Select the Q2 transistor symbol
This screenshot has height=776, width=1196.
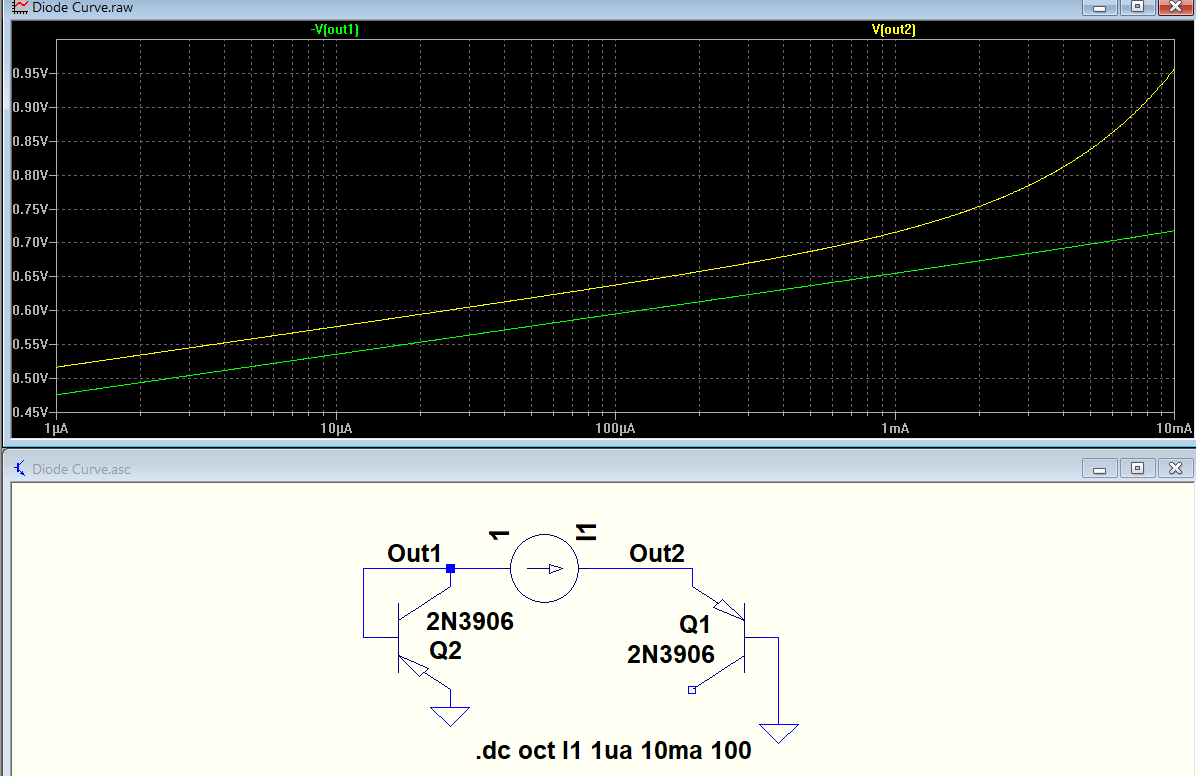point(424,638)
